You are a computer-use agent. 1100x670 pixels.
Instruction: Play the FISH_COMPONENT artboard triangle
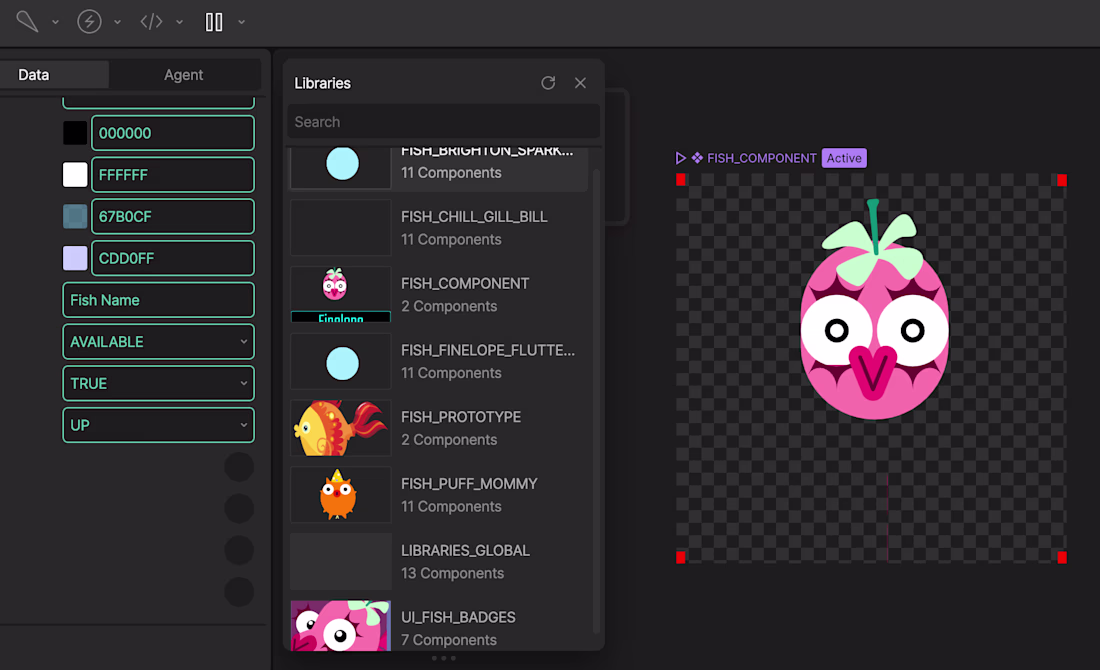tap(680, 158)
